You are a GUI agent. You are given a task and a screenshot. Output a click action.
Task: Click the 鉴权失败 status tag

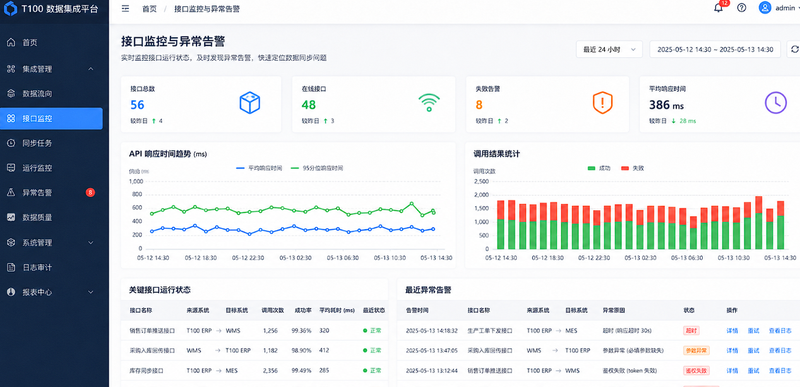(x=696, y=370)
